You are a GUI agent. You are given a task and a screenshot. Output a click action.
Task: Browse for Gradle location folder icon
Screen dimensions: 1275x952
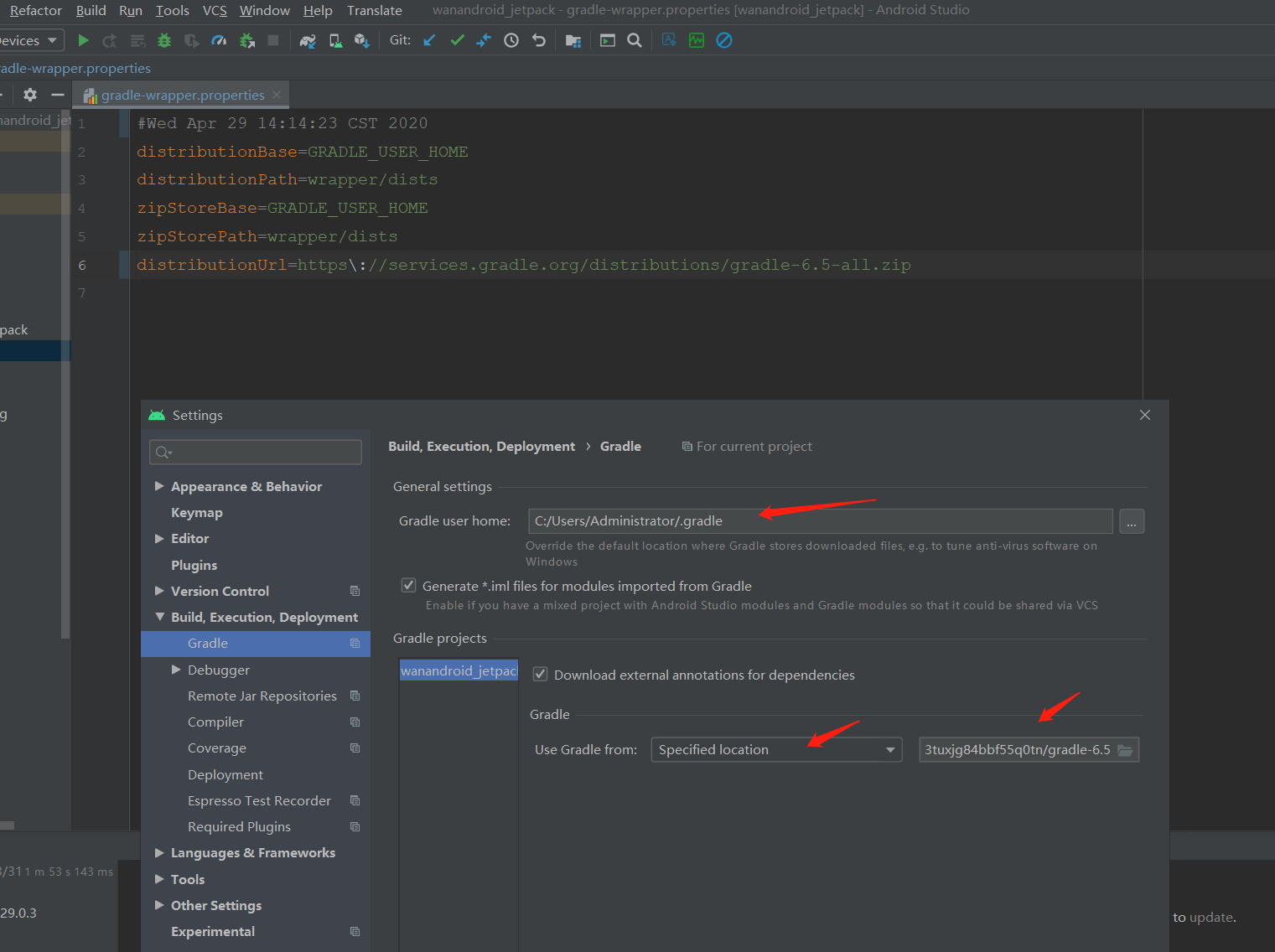pyautogui.click(x=1125, y=750)
